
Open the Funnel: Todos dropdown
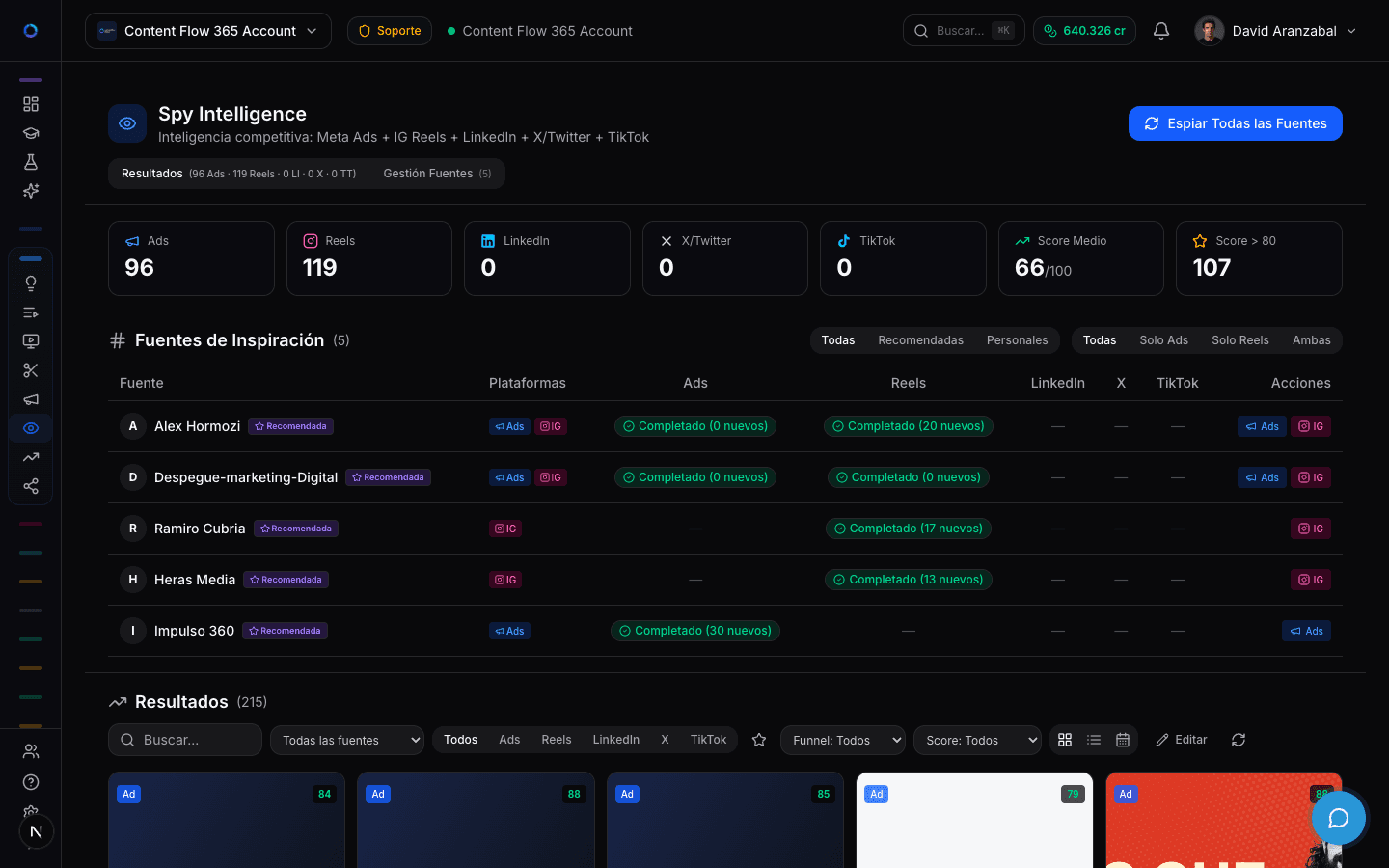coord(842,740)
